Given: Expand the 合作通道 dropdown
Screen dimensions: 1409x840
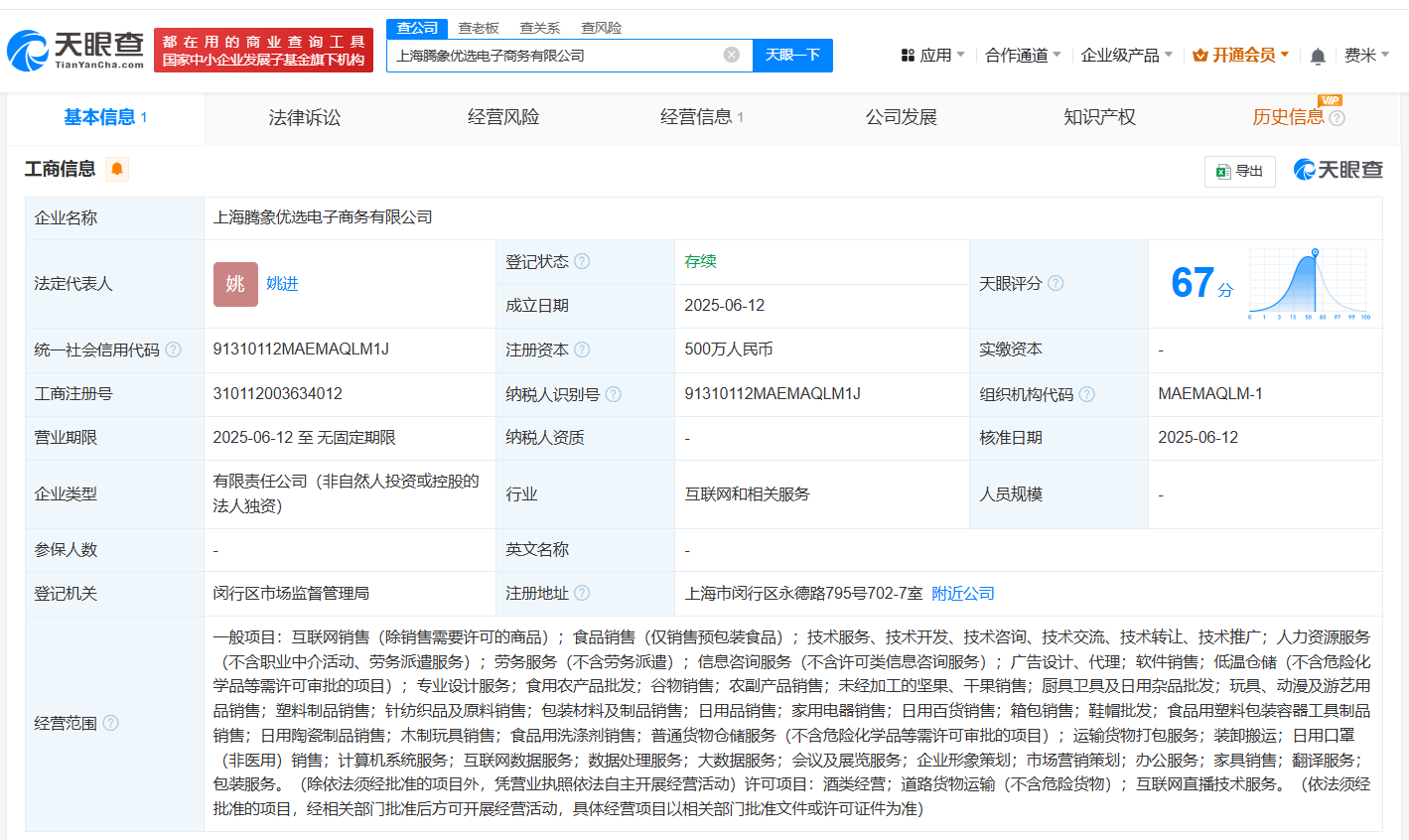Looking at the screenshot, I should pos(1022,56).
